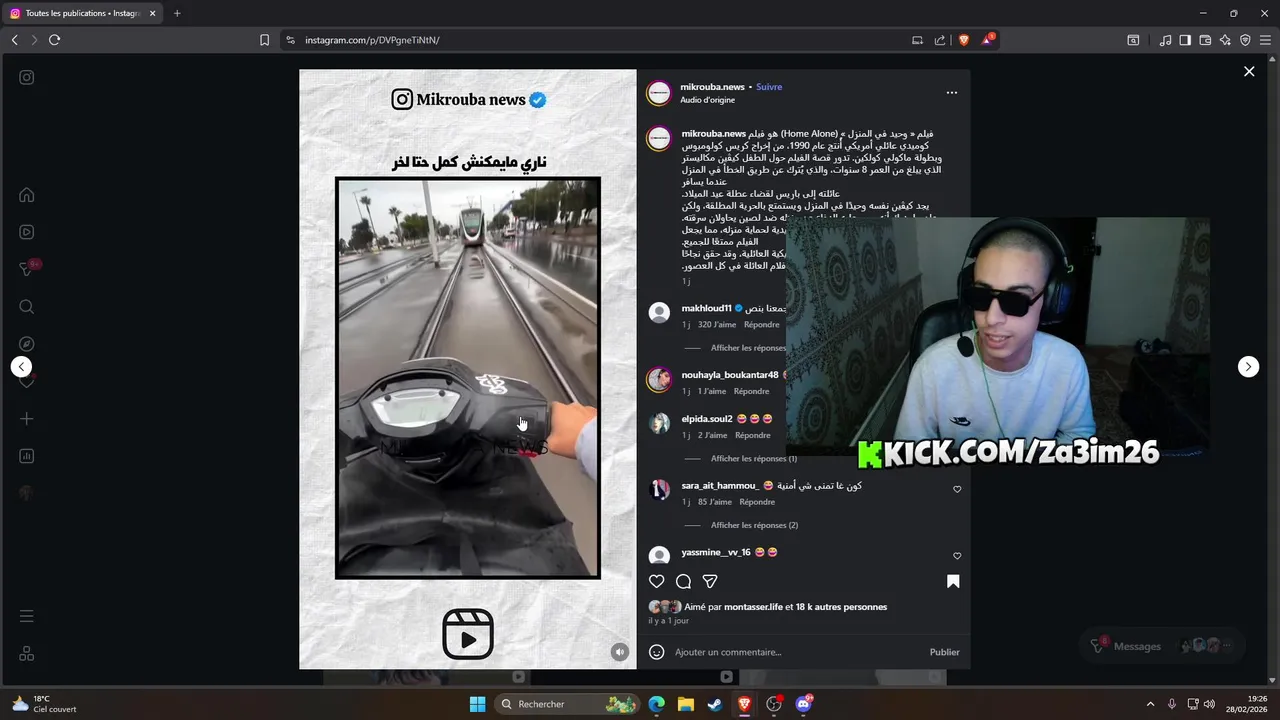Open Steam from the taskbar

tap(715, 704)
